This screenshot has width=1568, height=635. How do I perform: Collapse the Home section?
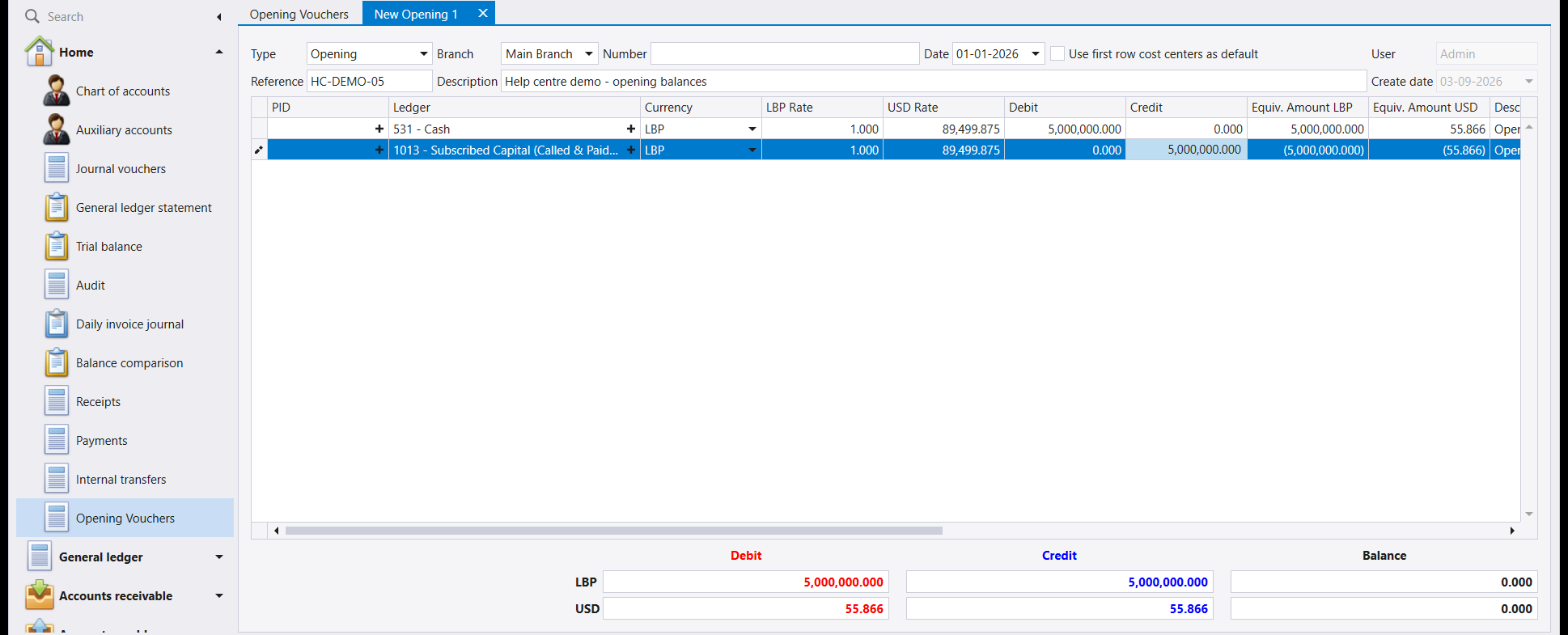(218, 52)
